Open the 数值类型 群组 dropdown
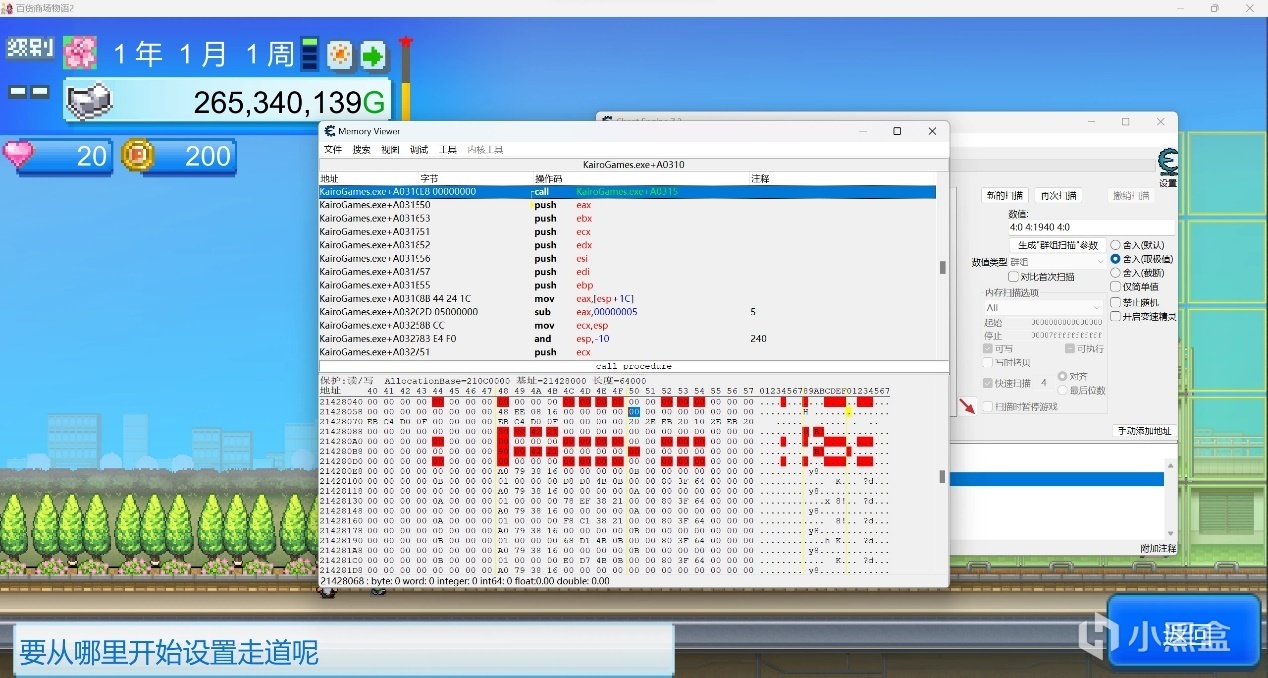This screenshot has width=1268, height=678. click(1058, 261)
